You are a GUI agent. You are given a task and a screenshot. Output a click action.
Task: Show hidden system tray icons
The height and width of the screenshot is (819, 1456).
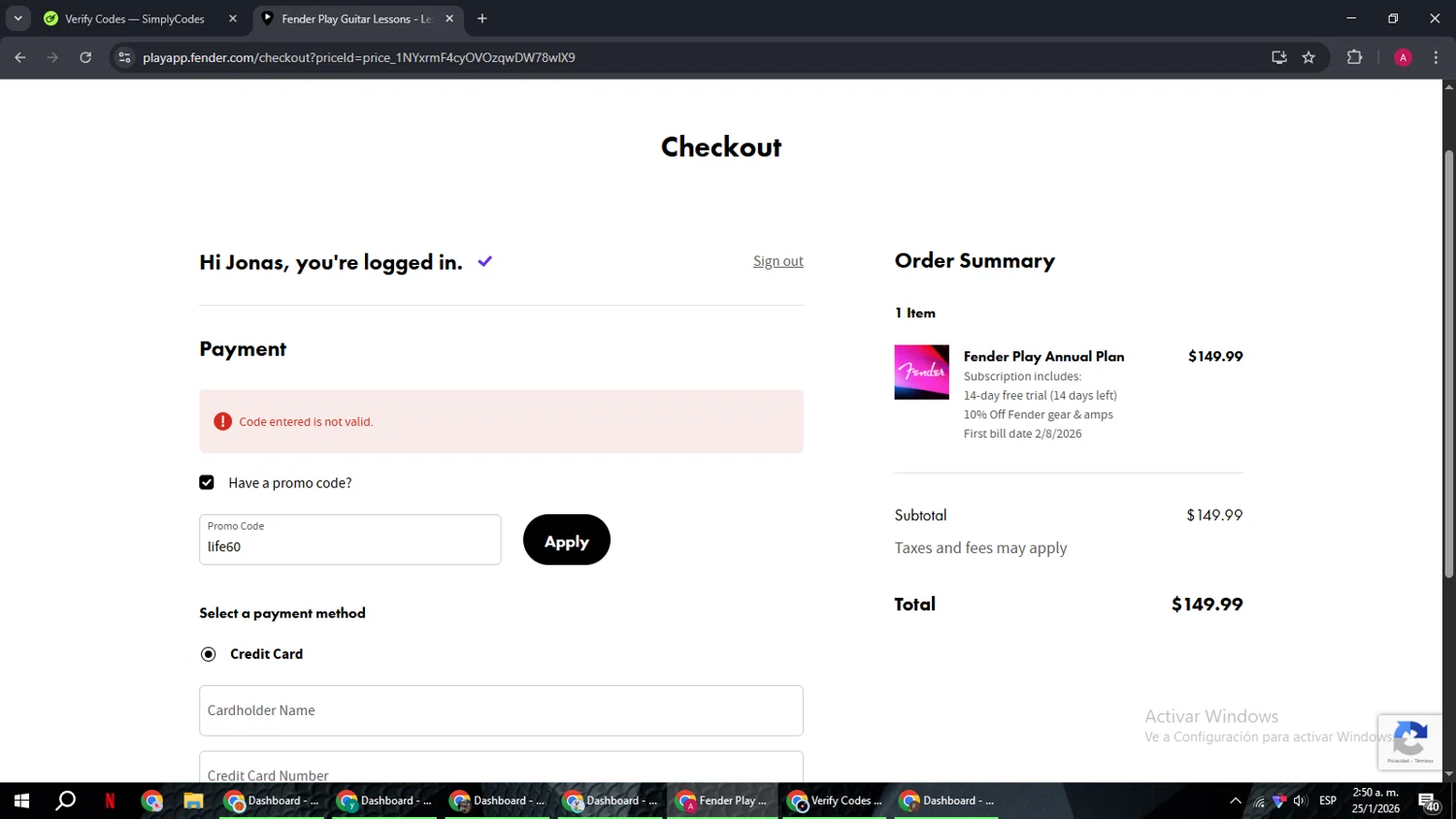click(x=1235, y=801)
